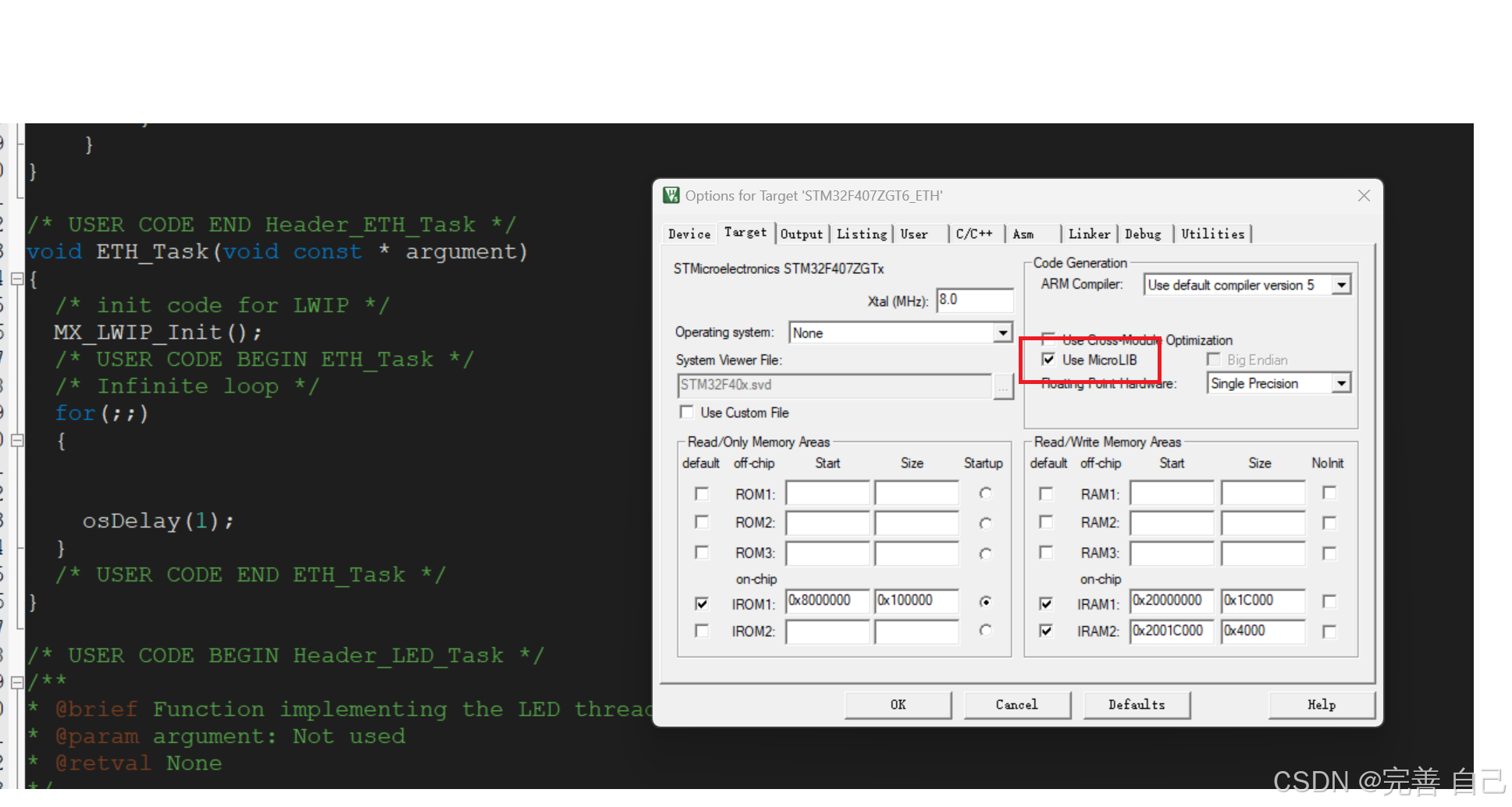
Task: Disable the Use MicroLIB checkbox
Action: 1048,359
